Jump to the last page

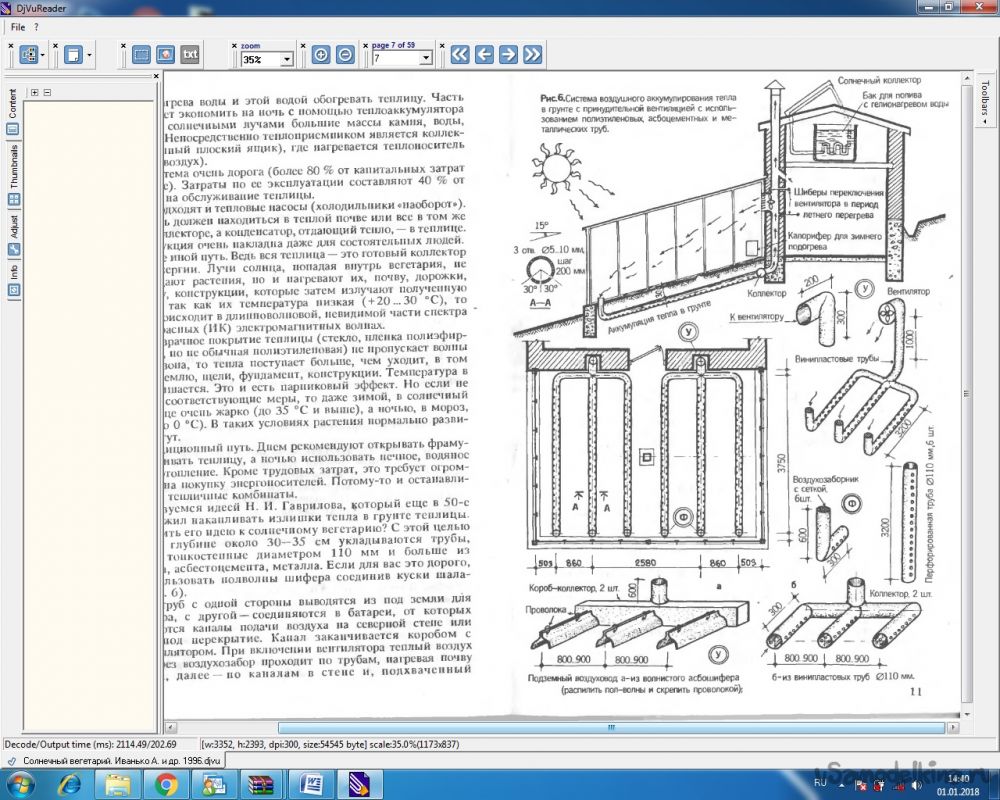pyautogui.click(x=532, y=55)
